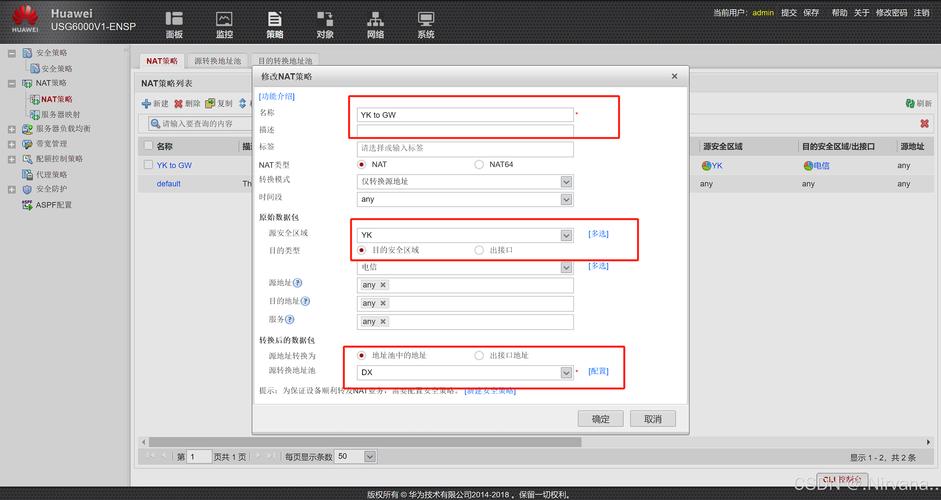The height and width of the screenshot is (500, 941).
Task: Expand the 服务器负载均衡 tree node
Action: click(11, 129)
